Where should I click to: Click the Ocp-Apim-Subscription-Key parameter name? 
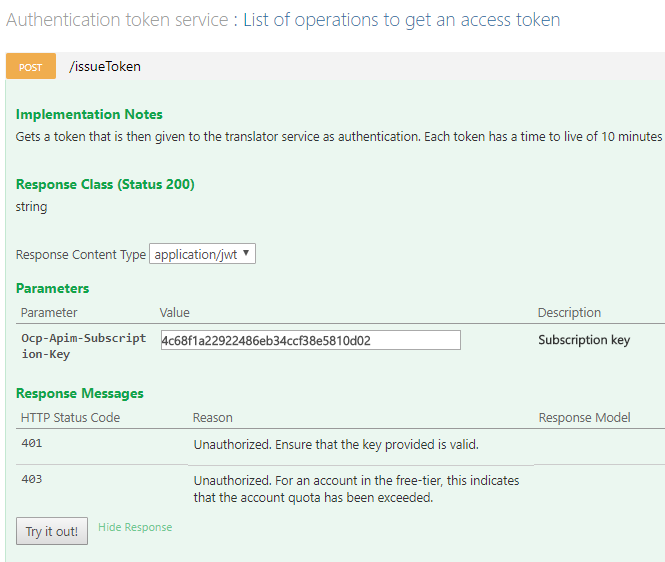tap(83, 346)
